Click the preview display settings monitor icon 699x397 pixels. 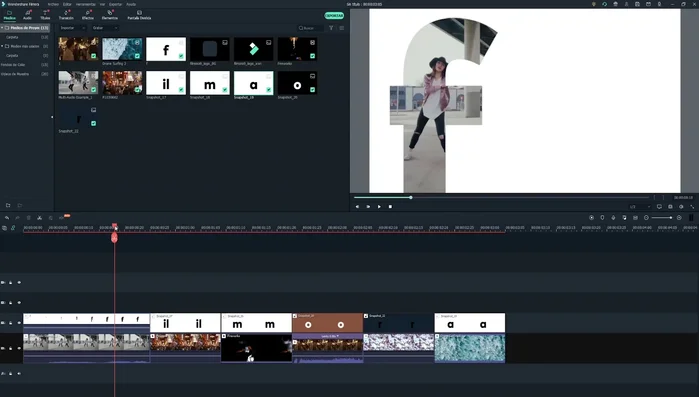[x=659, y=207]
